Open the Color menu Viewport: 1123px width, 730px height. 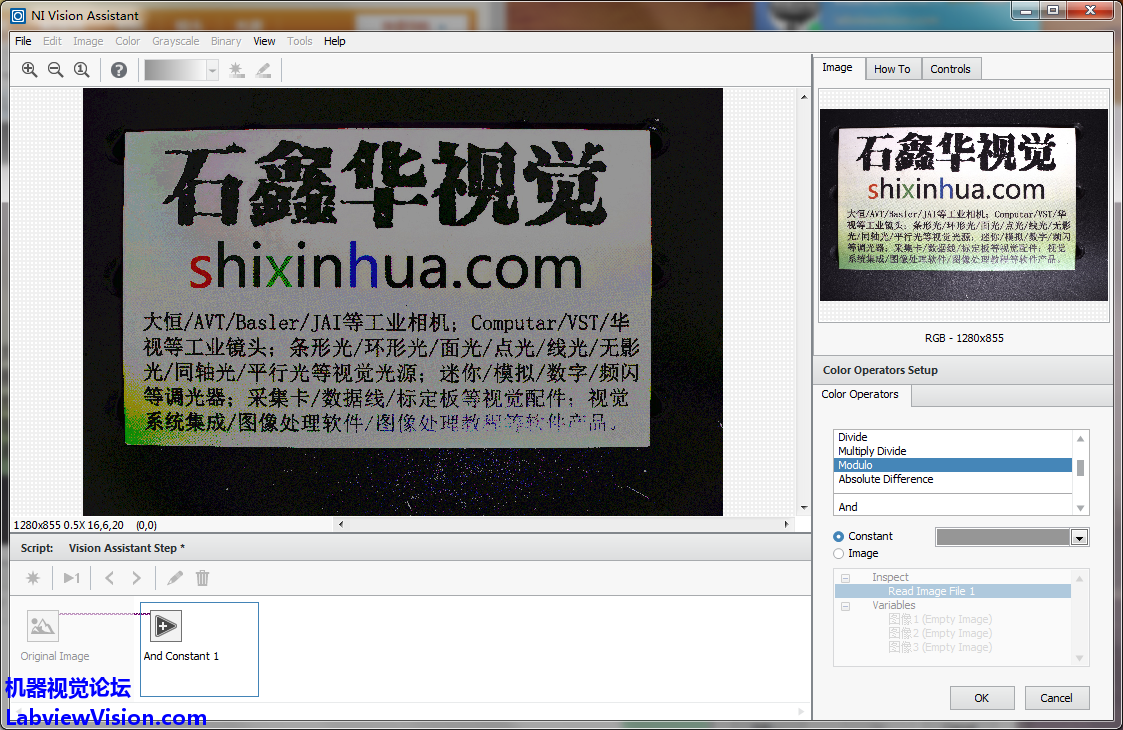(127, 41)
